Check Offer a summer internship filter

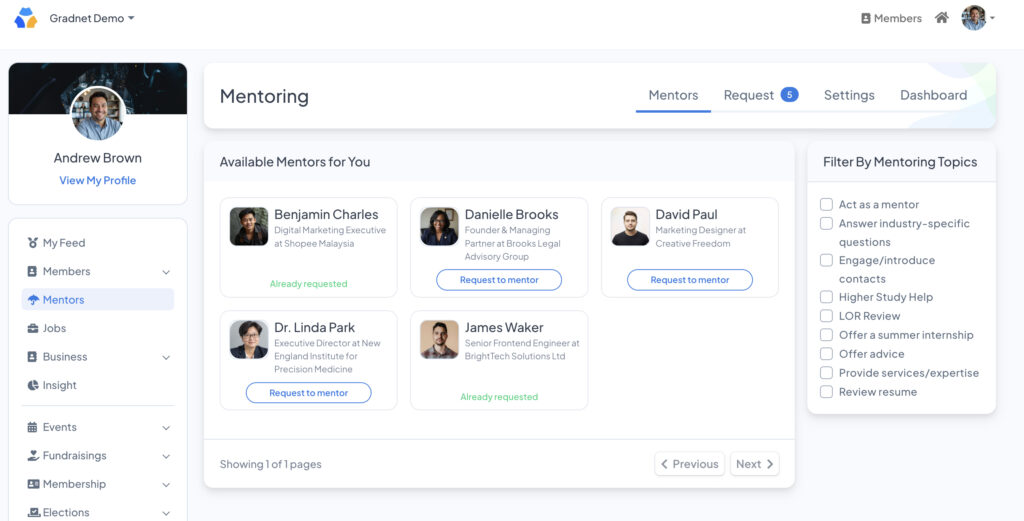click(x=826, y=335)
